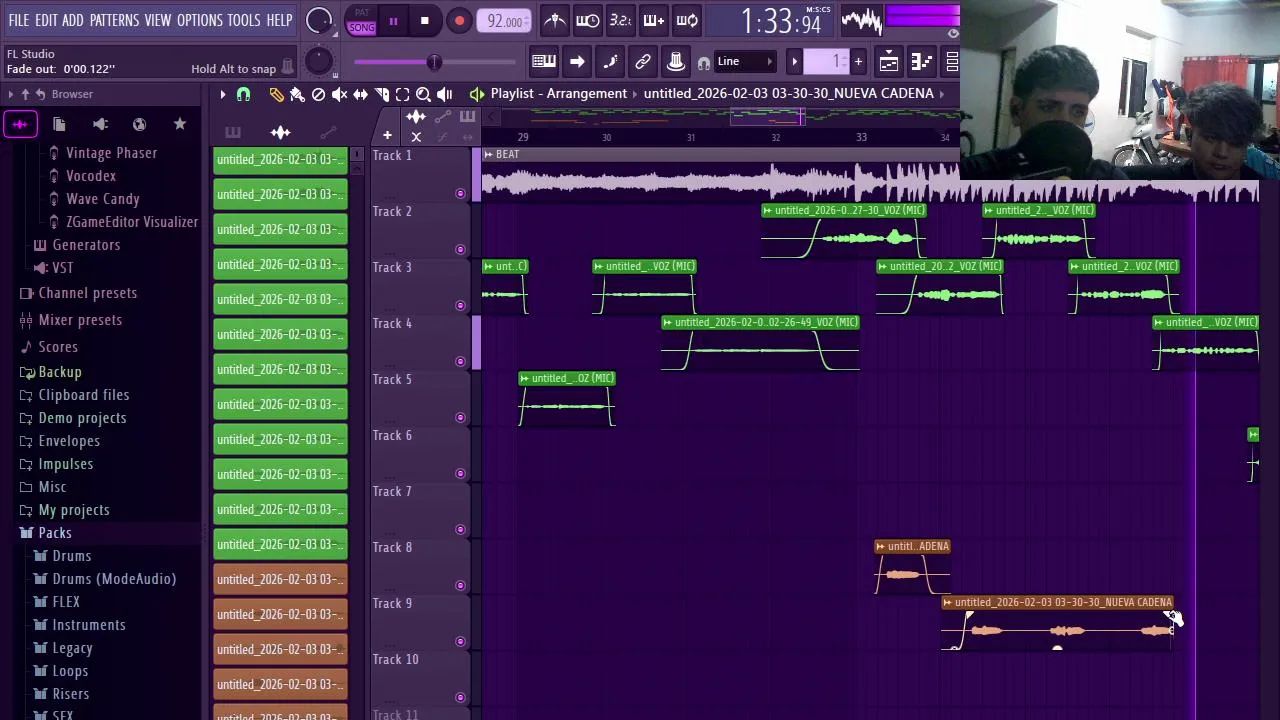Mute Track 8 with its green dot

tap(460, 585)
